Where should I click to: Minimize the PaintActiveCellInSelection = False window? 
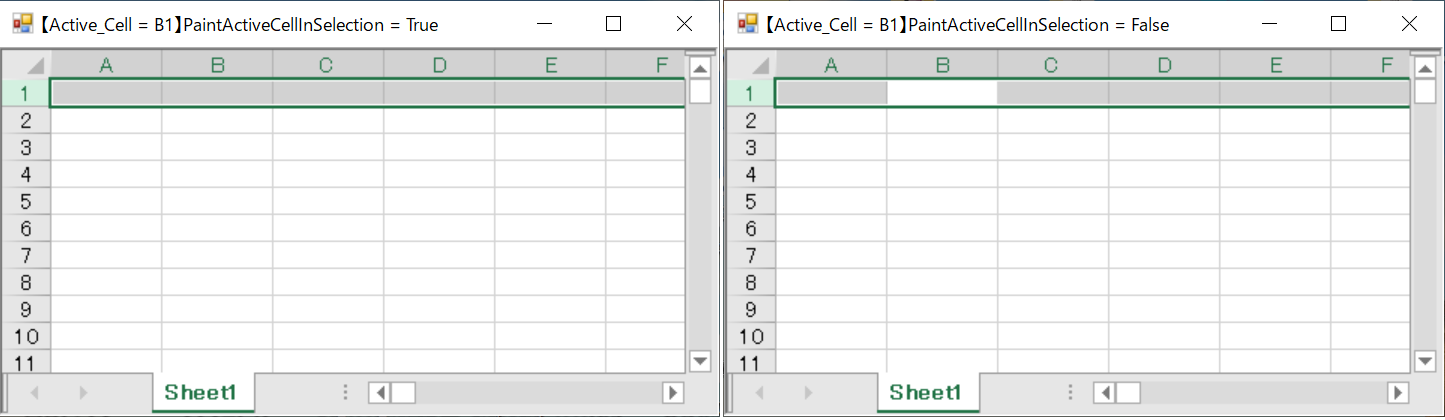click(1269, 24)
